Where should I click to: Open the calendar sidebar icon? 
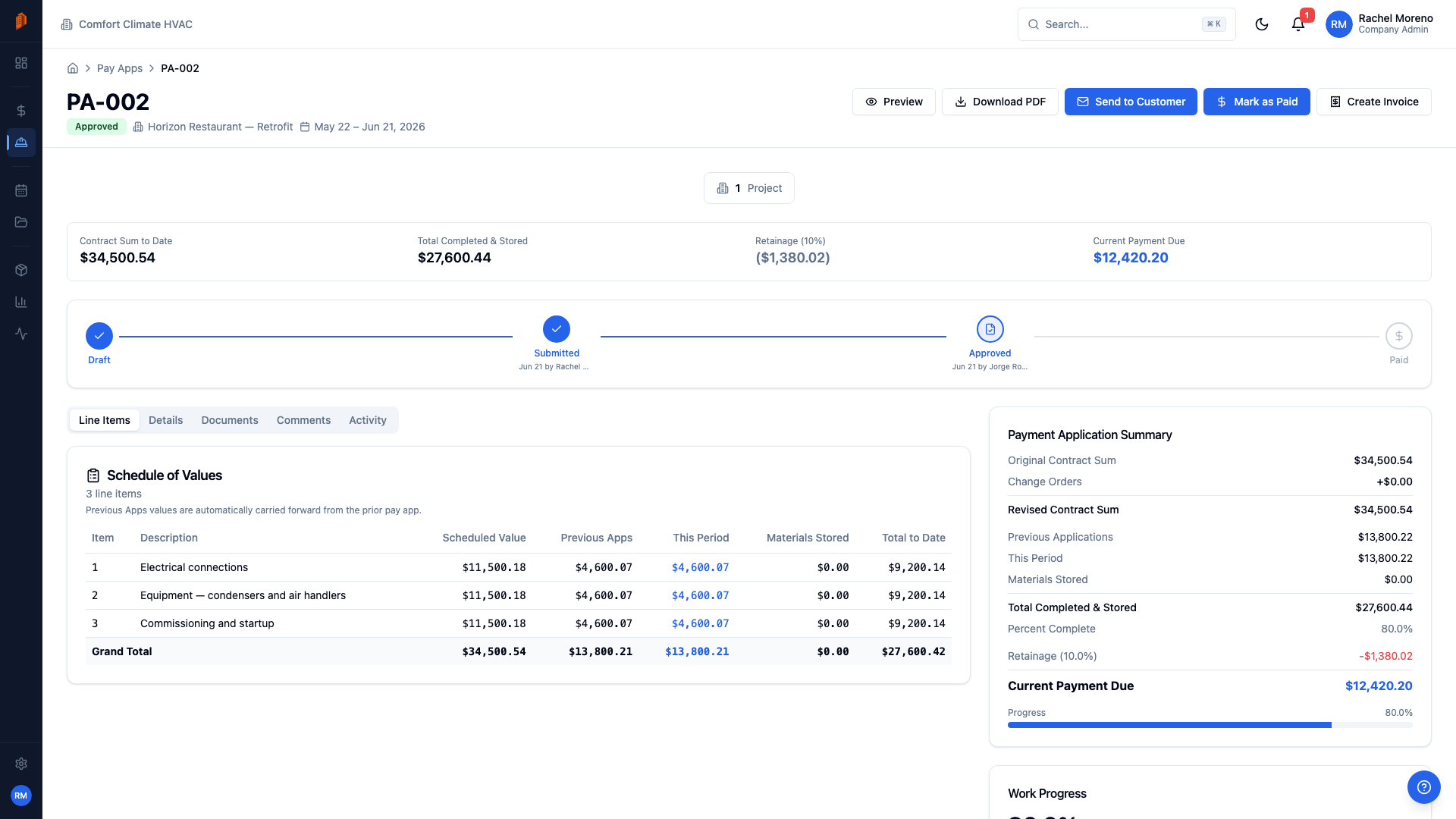(x=21, y=190)
